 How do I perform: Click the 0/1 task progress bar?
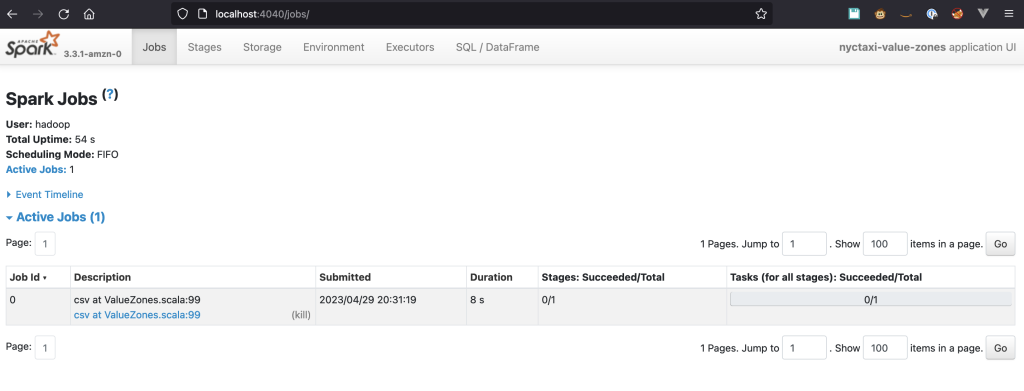point(871,300)
